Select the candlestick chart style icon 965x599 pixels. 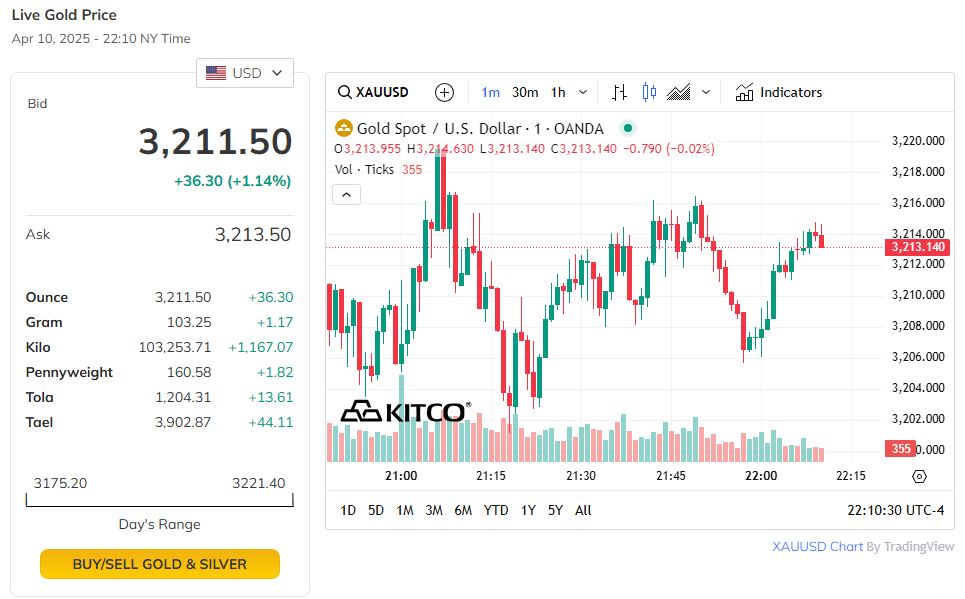pos(649,93)
